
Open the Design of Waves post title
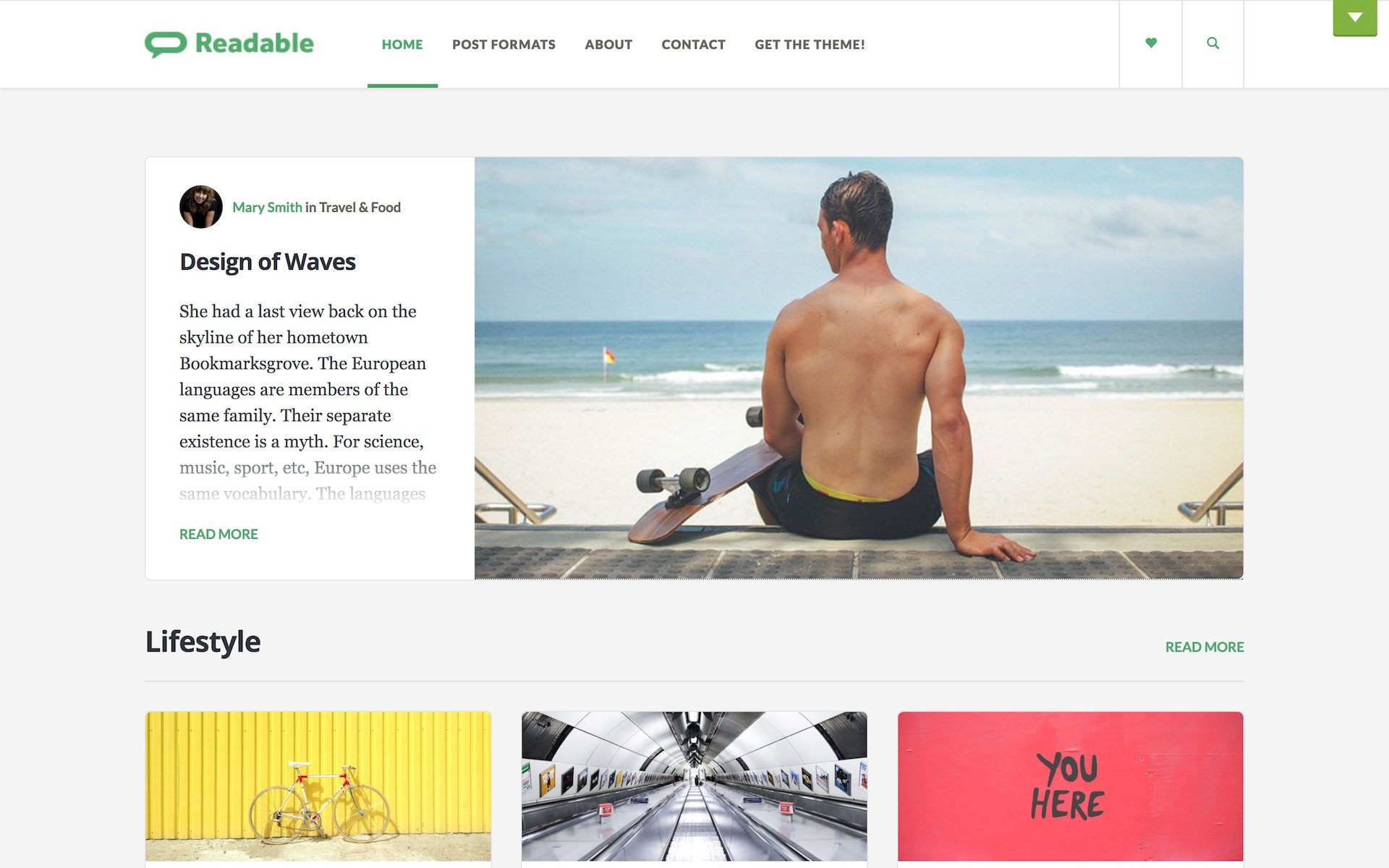tap(268, 262)
